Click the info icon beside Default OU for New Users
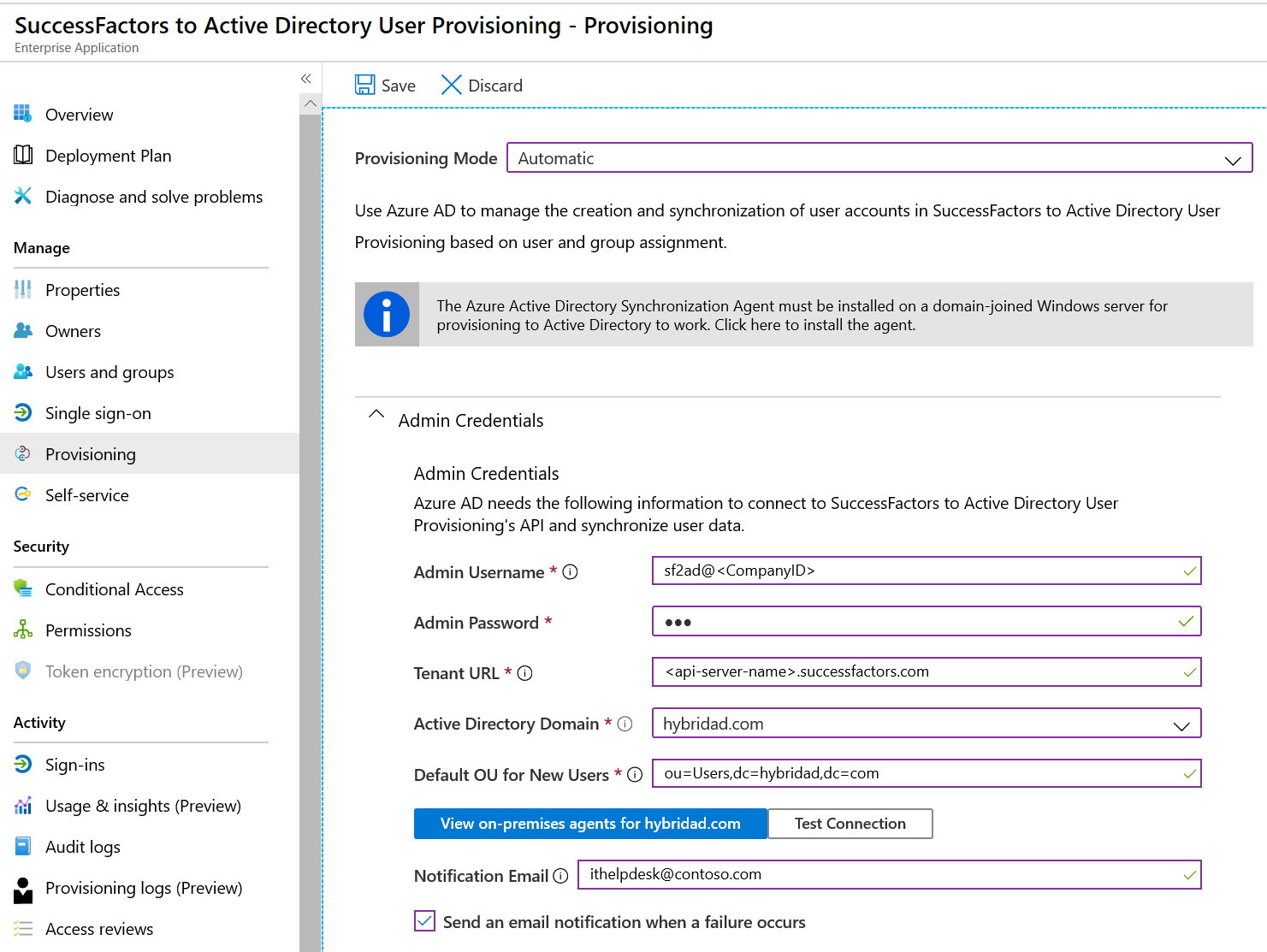The height and width of the screenshot is (952, 1267). click(x=635, y=775)
